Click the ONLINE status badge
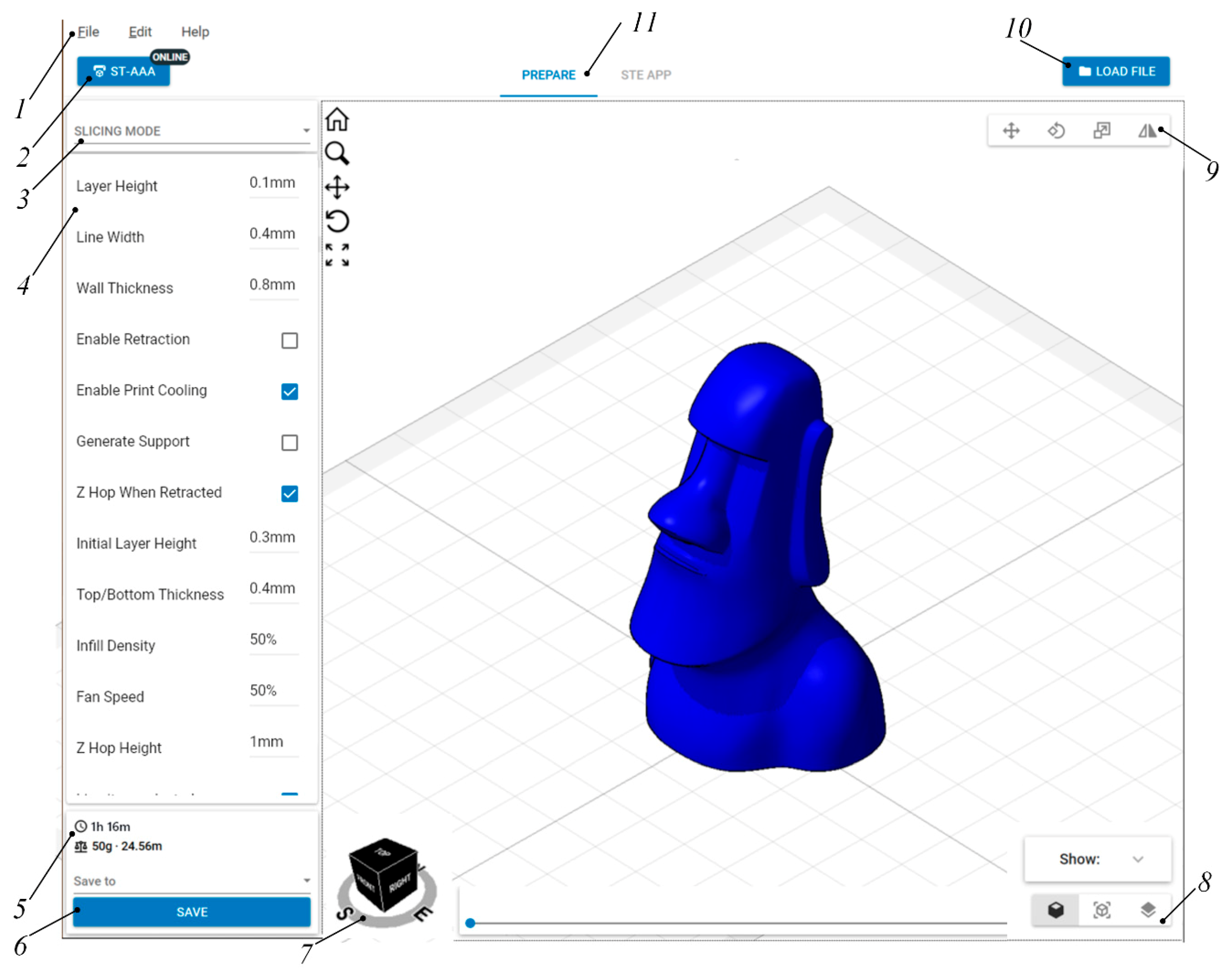 pos(170,57)
